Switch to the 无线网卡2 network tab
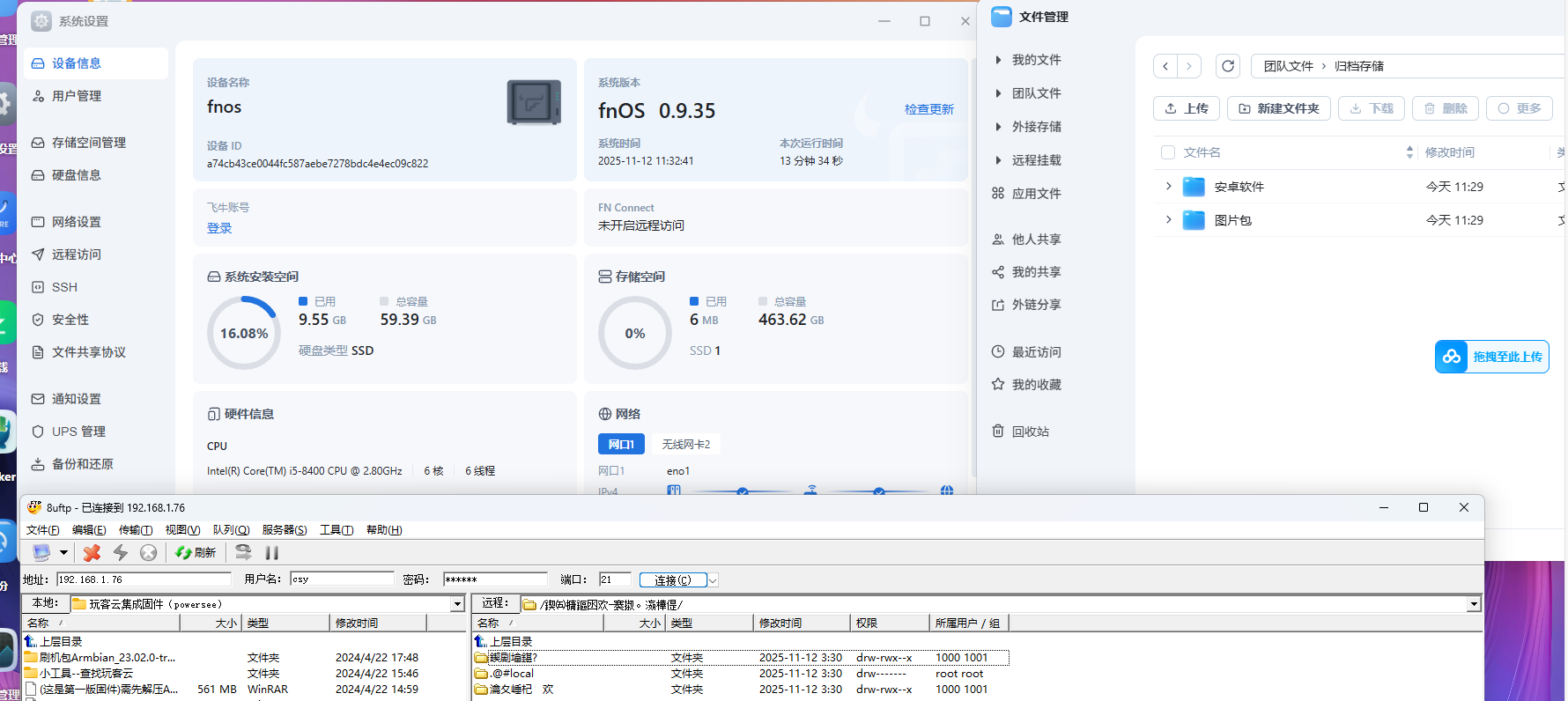This screenshot has width=1568, height=701. coord(686,444)
